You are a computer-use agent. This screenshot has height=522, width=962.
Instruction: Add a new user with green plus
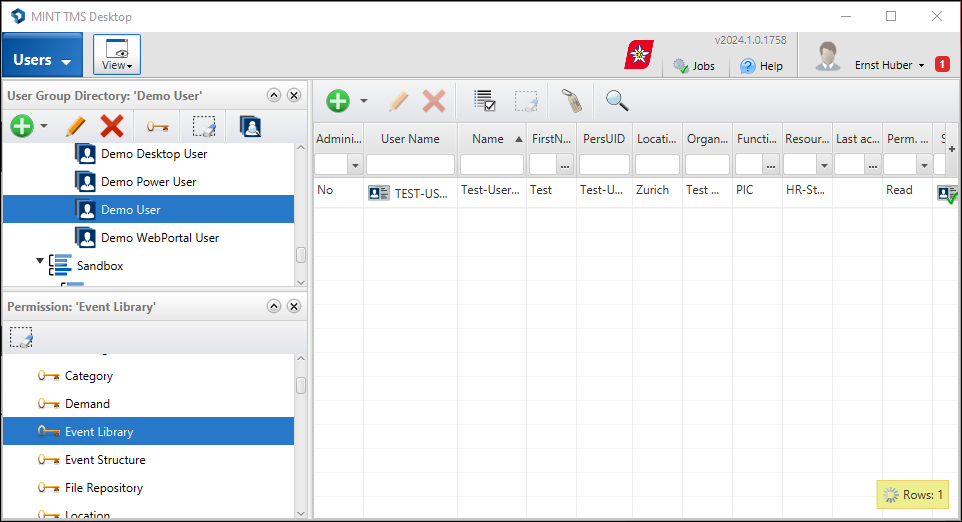(338, 101)
